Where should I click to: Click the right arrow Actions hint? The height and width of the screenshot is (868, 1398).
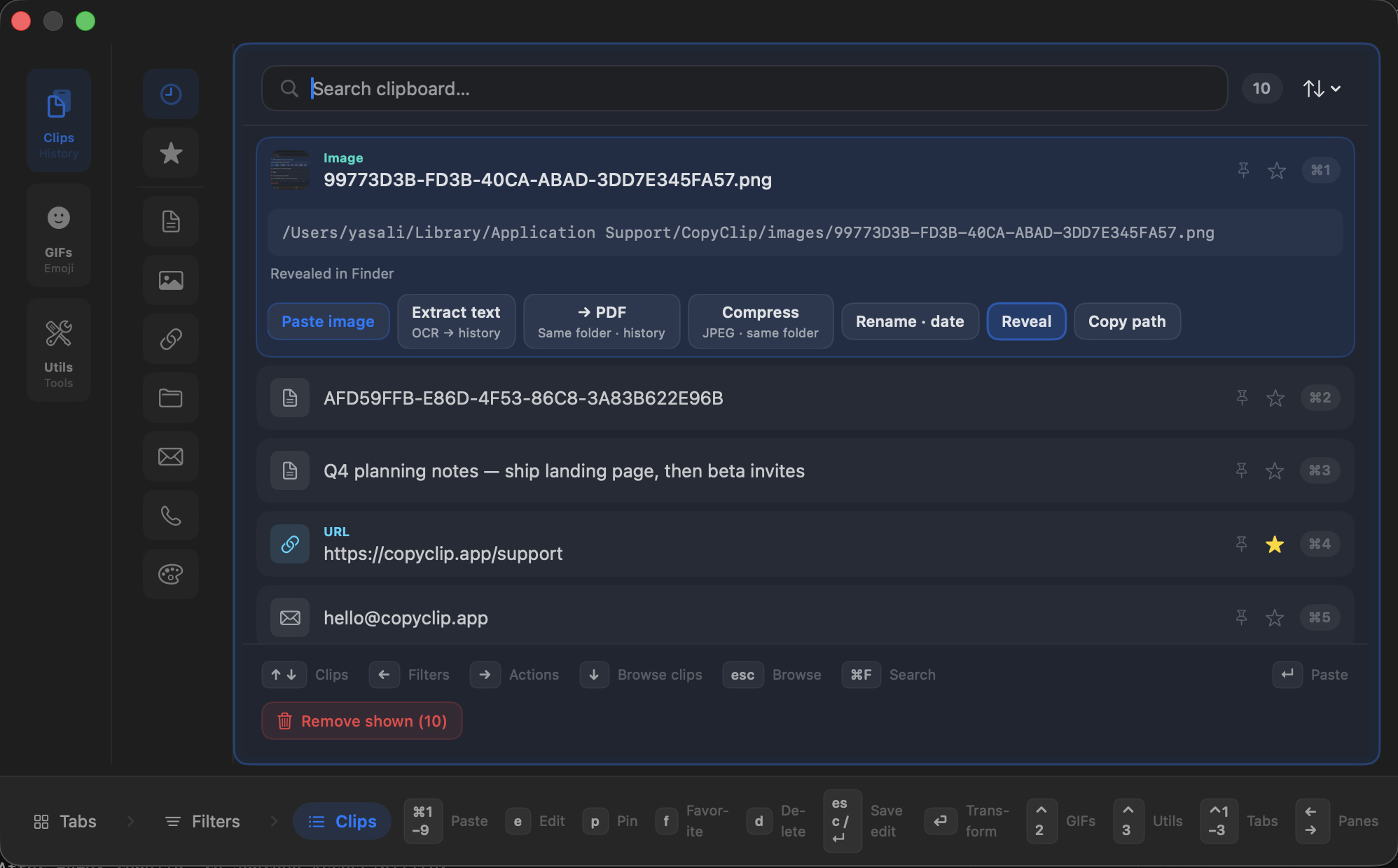coord(515,675)
